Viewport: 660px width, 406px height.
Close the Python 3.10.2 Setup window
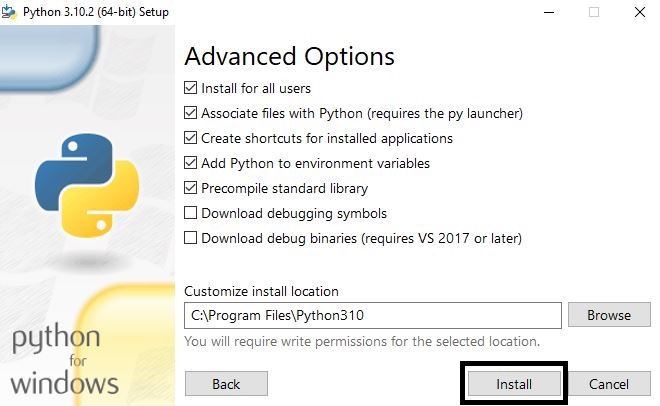click(x=640, y=12)
